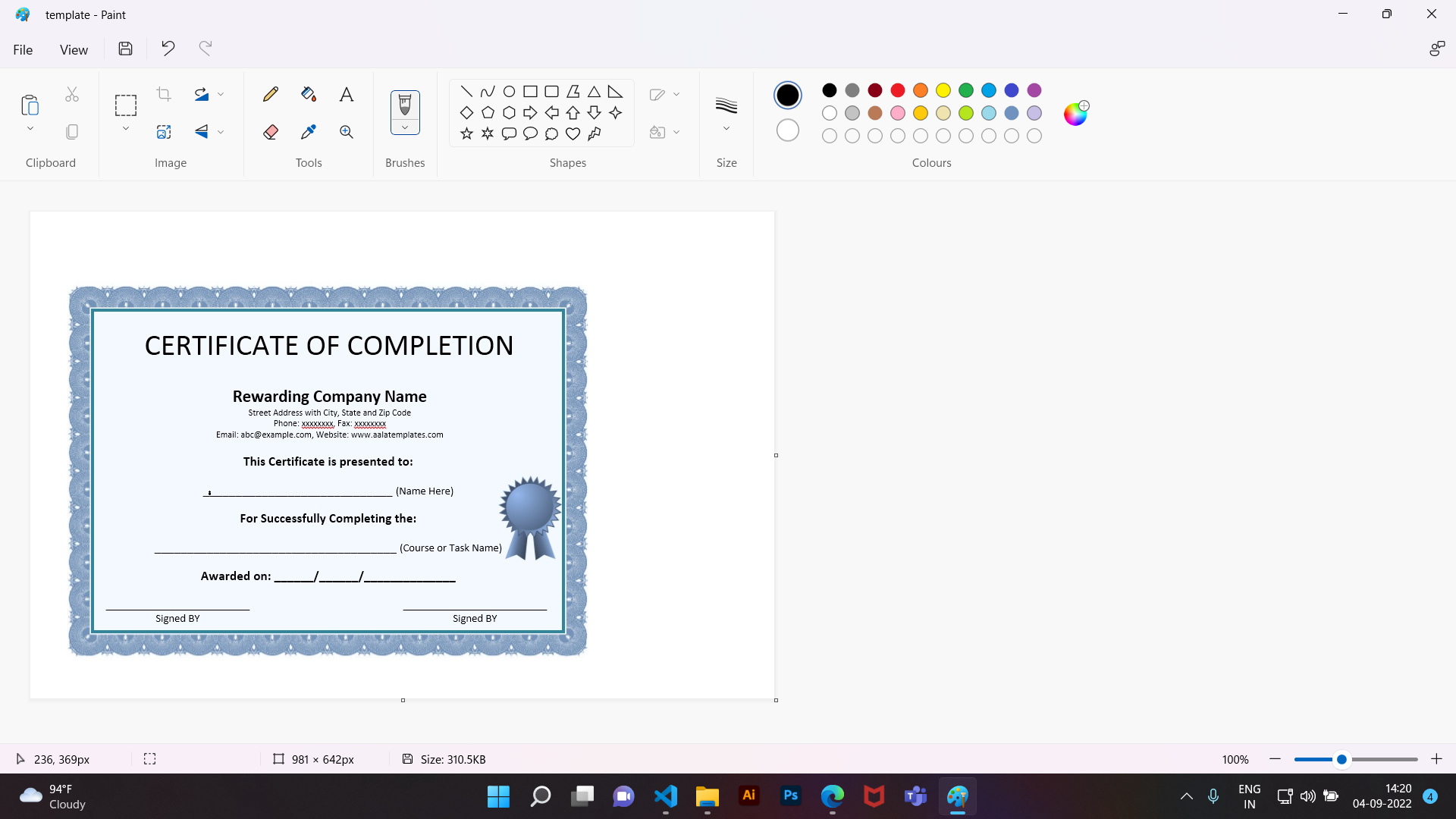This screenshot has height=819, width=1456.
Task: Open the File menu
Action: (24, 49)
